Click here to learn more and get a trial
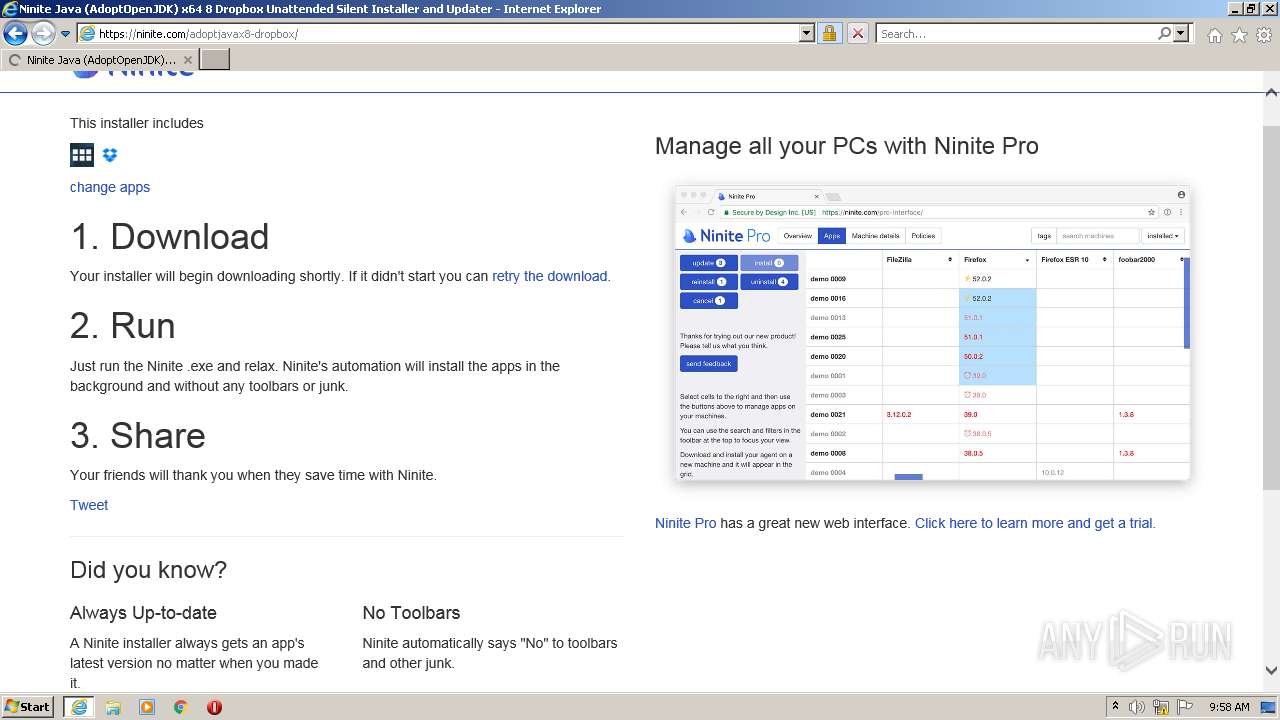 (1035, 523)
